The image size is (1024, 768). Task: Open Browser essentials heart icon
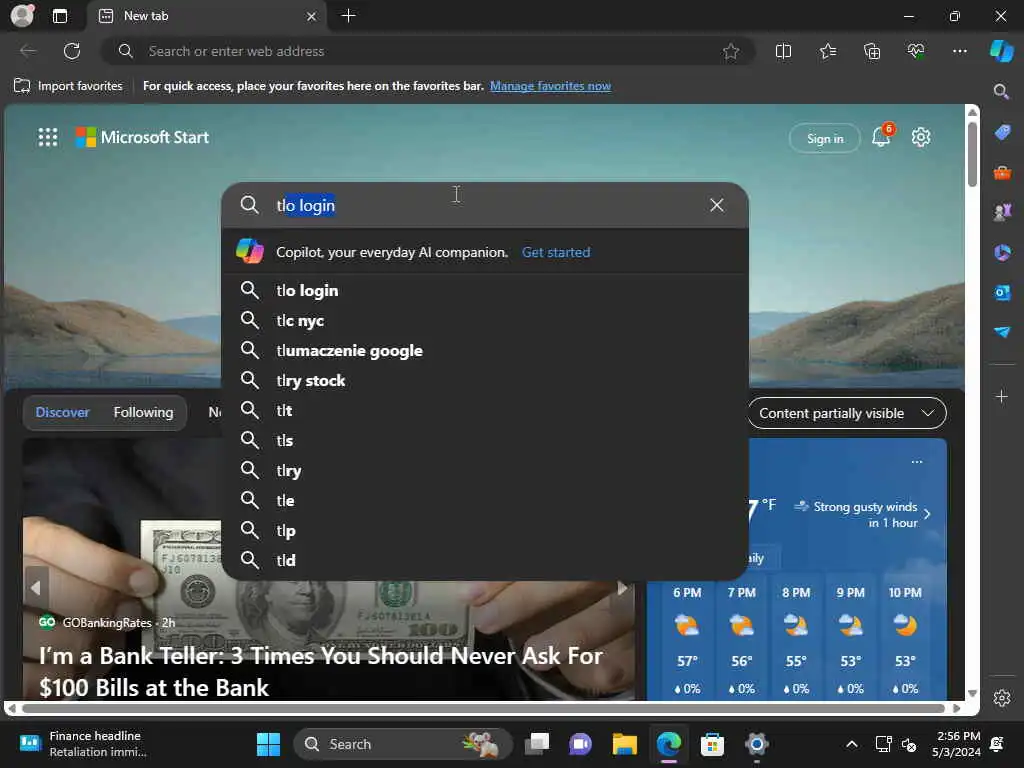coord(916,51)
